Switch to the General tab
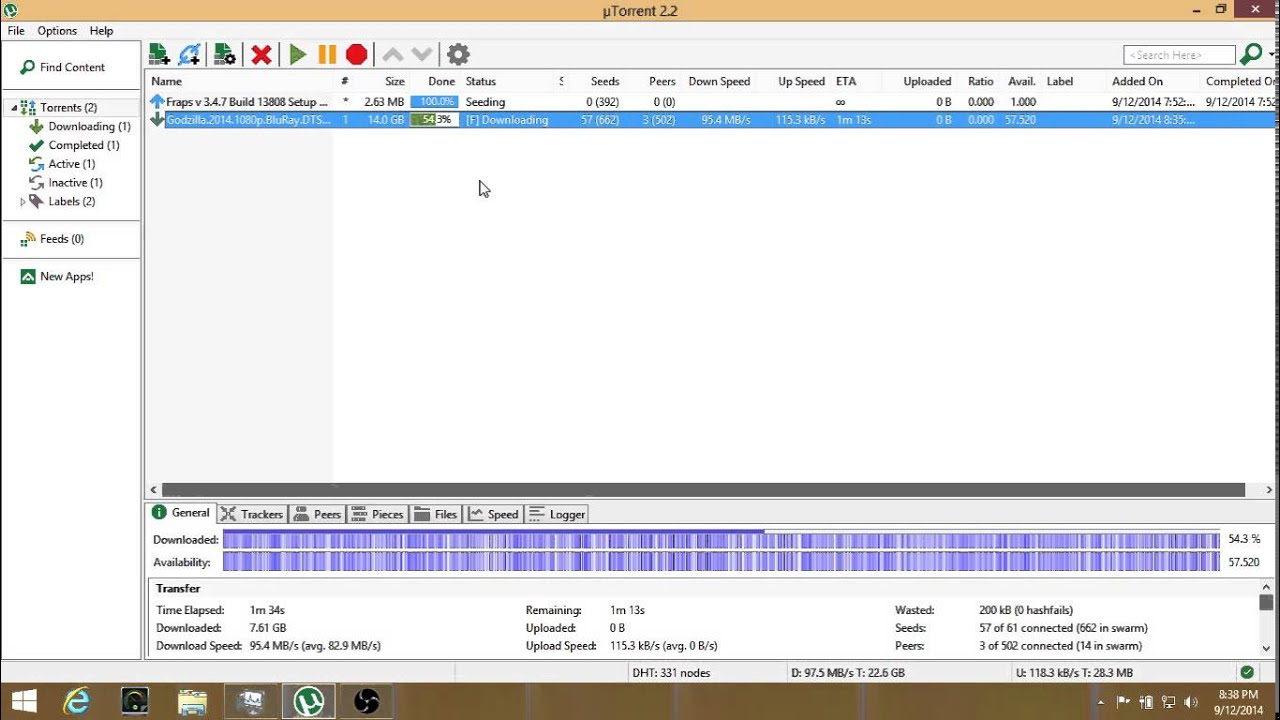This screenshot has width=1280, height=720. (x=180, y=513)
